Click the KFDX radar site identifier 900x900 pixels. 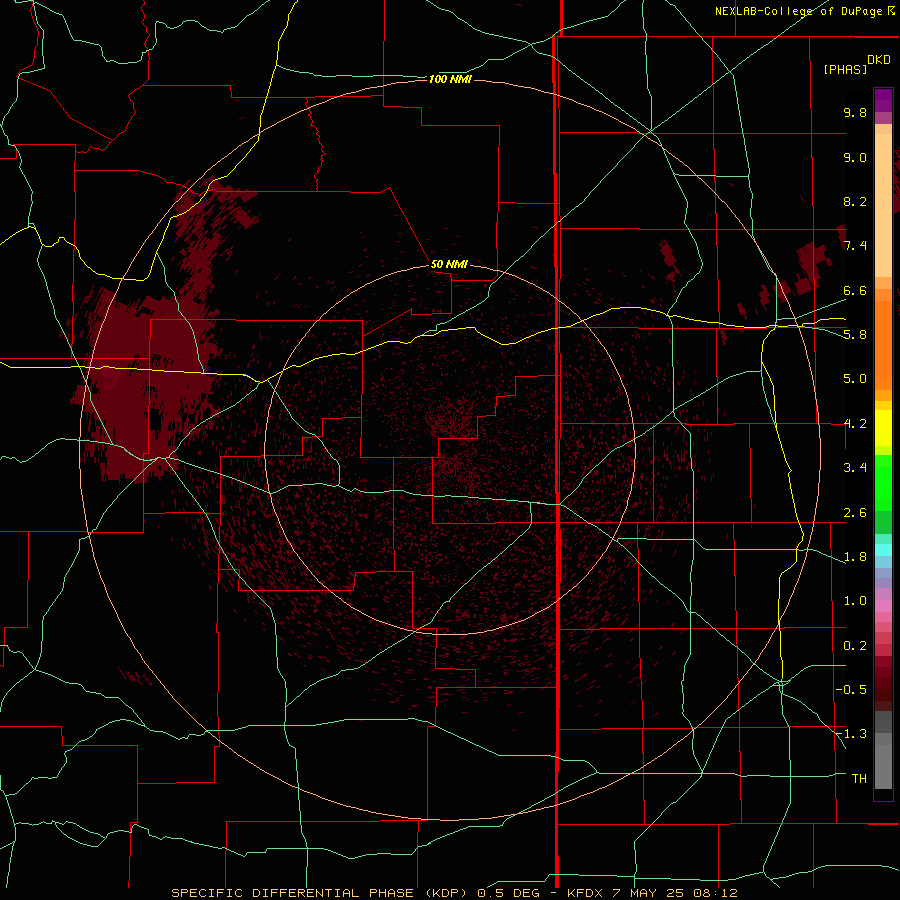584,893
